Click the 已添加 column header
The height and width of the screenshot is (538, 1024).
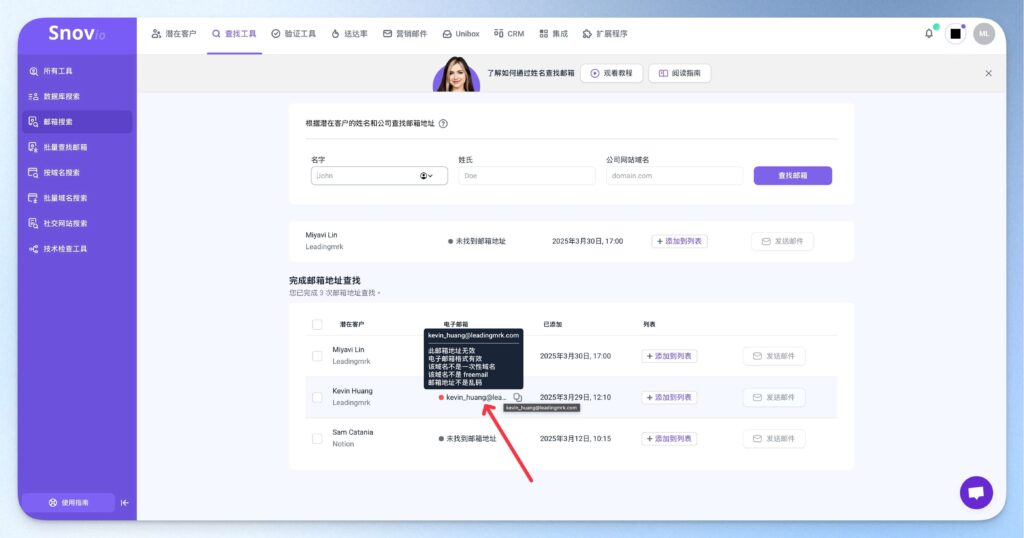tap(552, 324)
